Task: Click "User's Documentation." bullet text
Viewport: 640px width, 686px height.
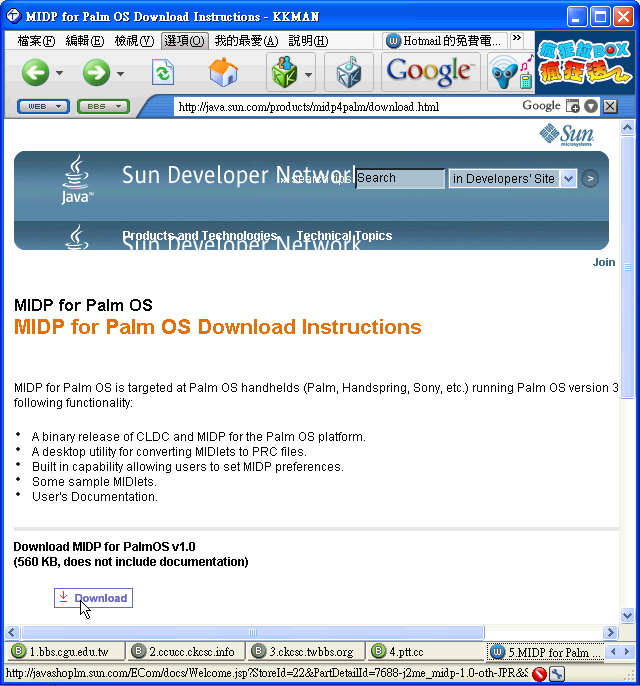Action: pos(94,497)
